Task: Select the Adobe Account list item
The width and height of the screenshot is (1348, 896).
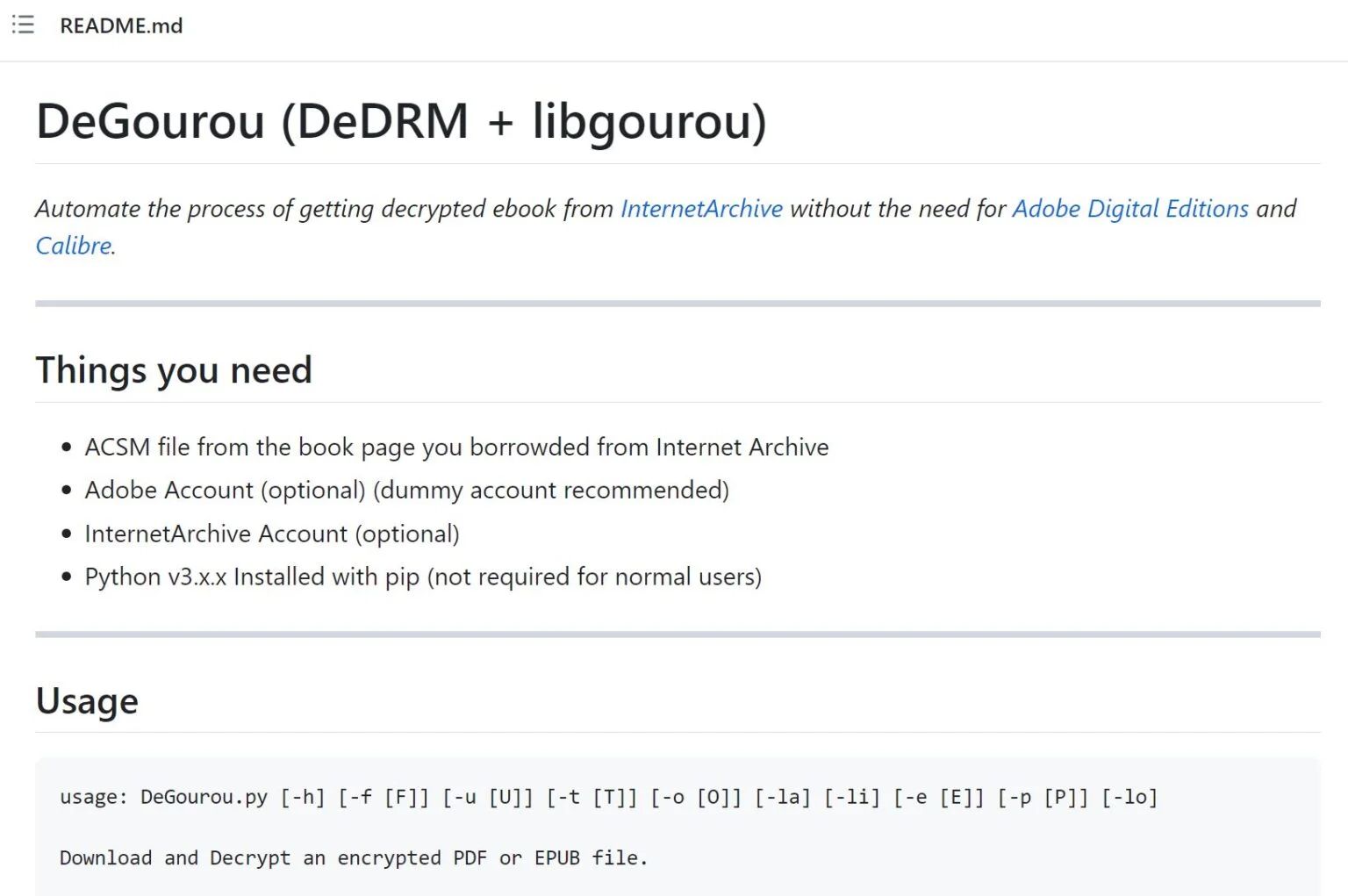Action: [x=406, y=491]
